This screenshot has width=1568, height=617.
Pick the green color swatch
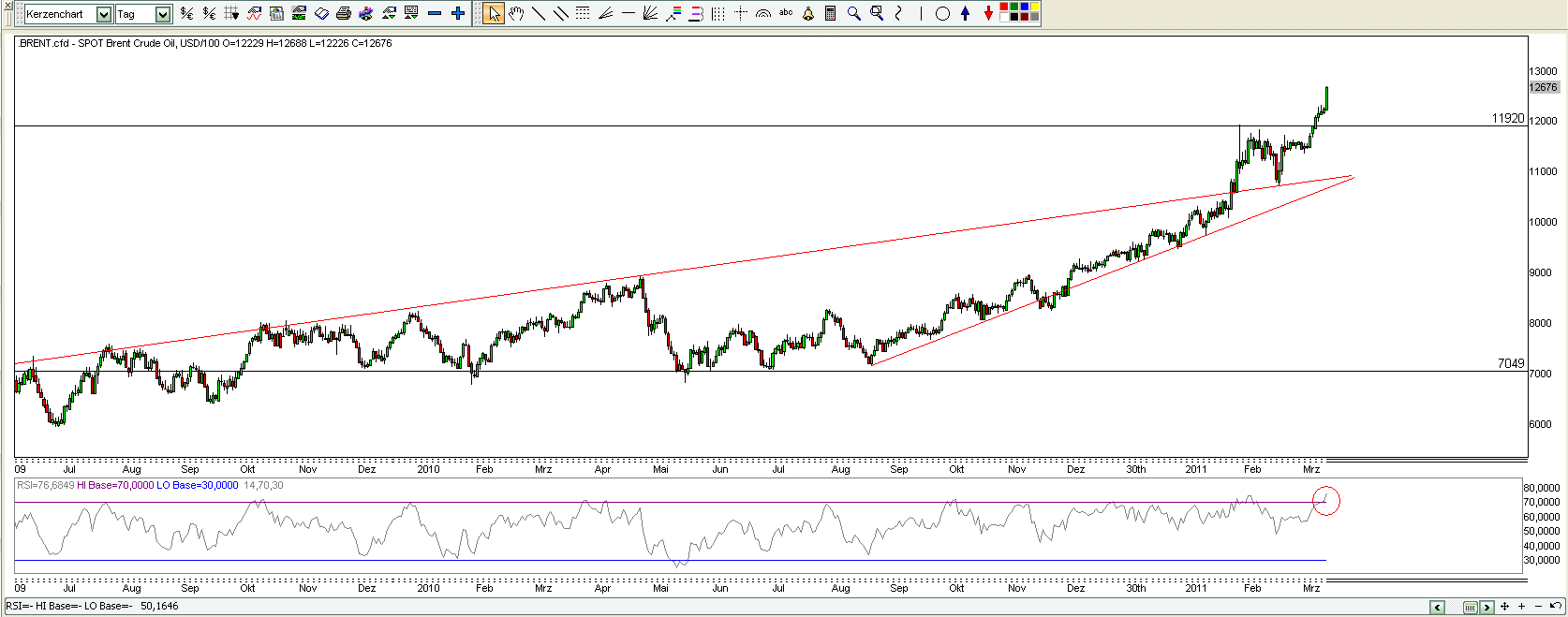(1014, 7)
